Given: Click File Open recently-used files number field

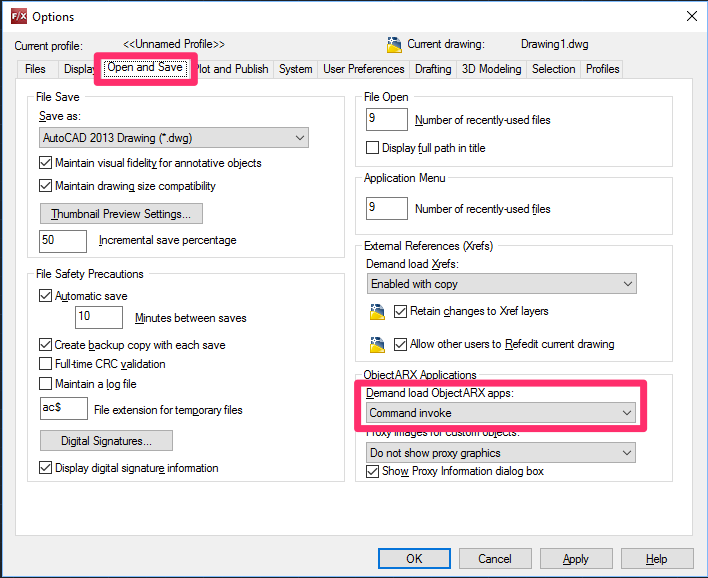Looking at the screenshot, I should click(387, 119).
